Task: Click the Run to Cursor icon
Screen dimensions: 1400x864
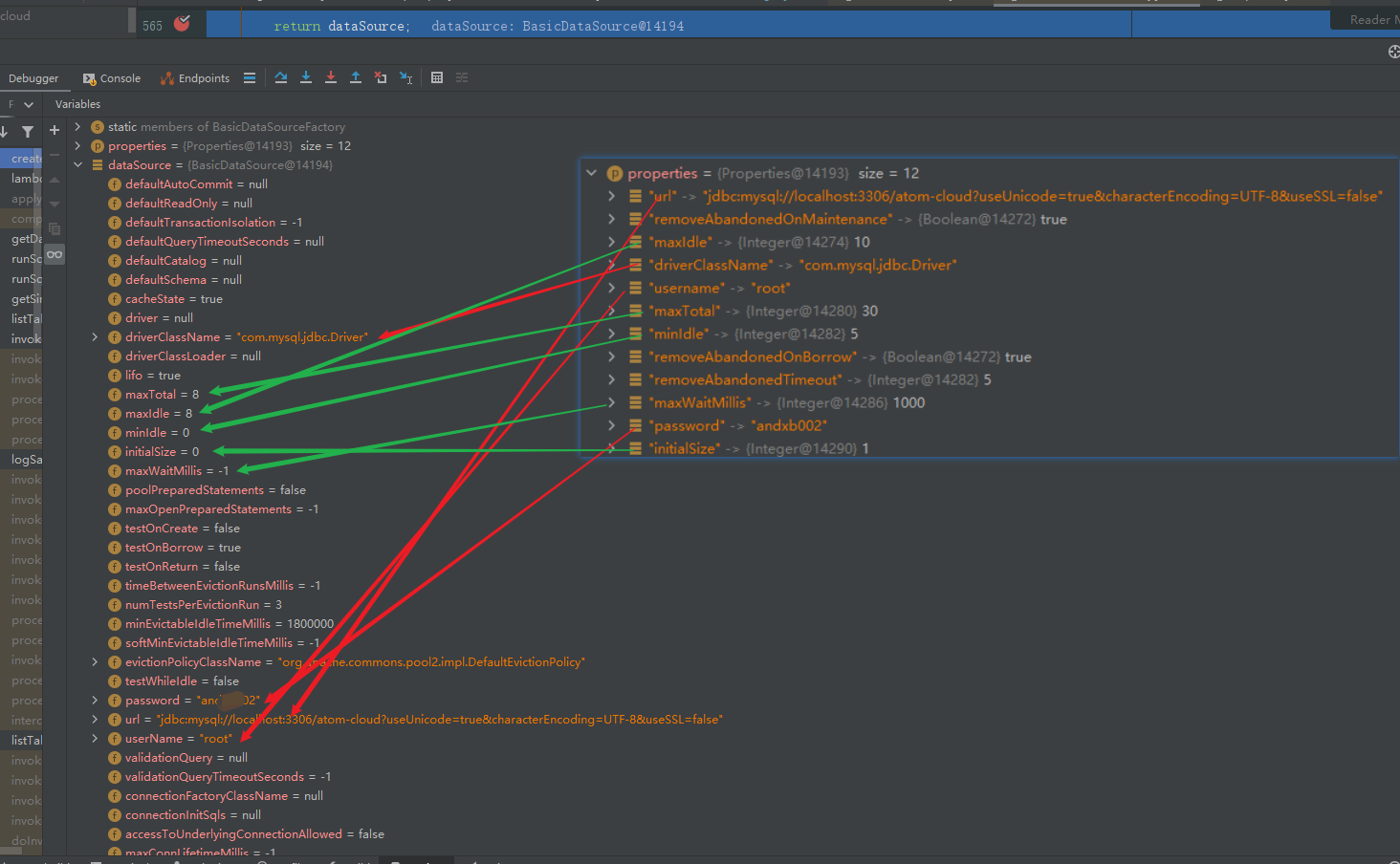Action: pos(405,77)
